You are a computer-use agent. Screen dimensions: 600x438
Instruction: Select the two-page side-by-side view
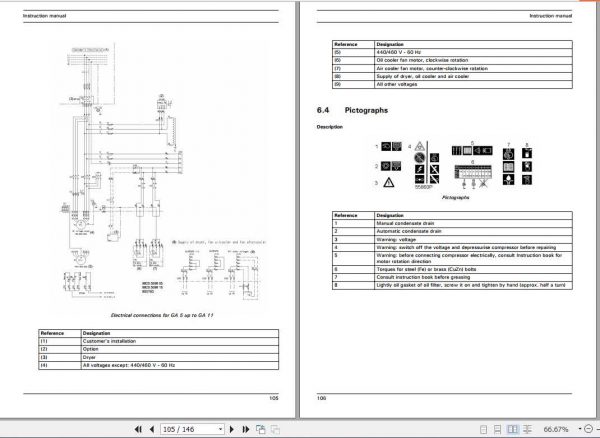pos(512,430)
